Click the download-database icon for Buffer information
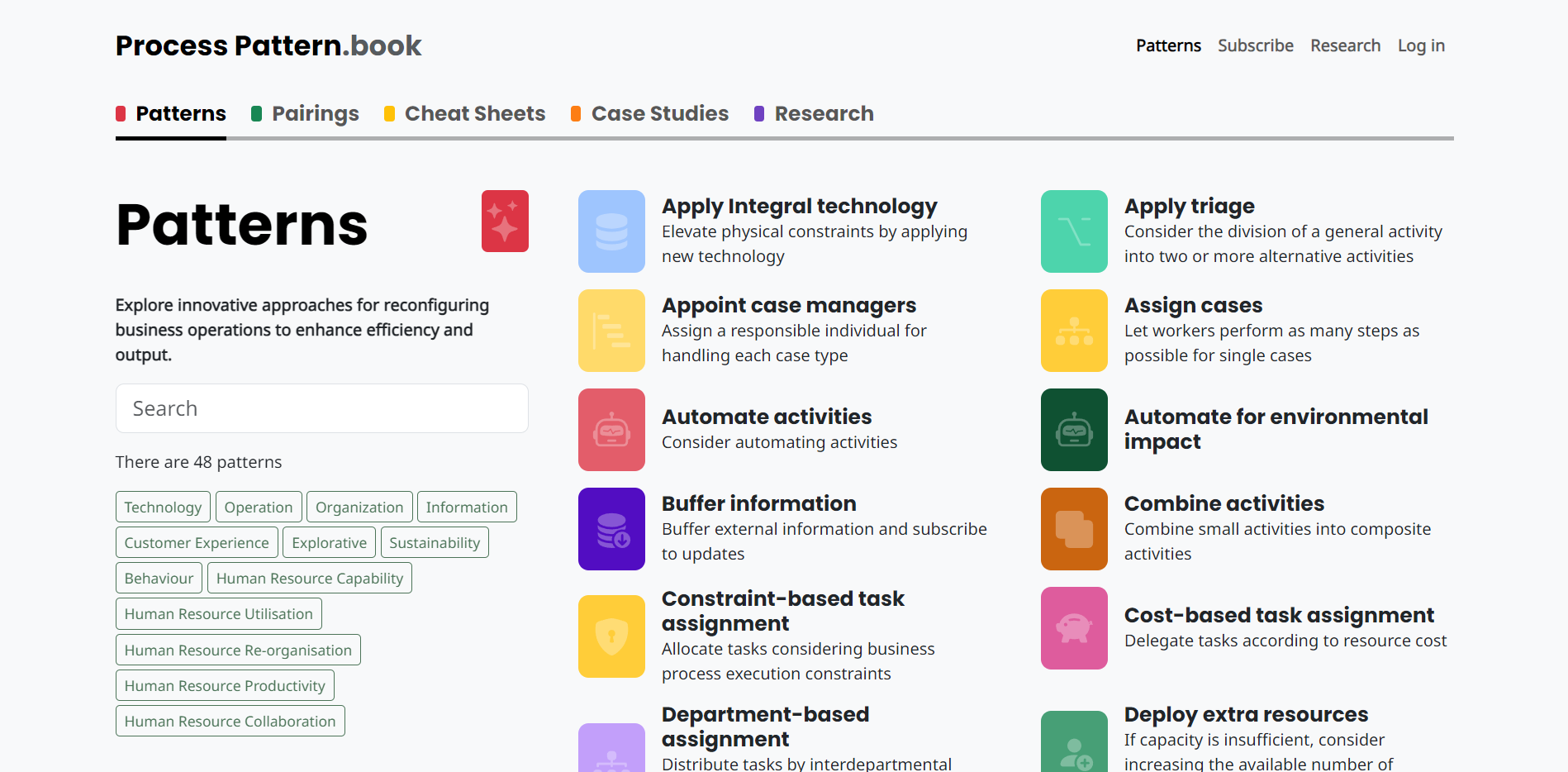 (611, 529)
